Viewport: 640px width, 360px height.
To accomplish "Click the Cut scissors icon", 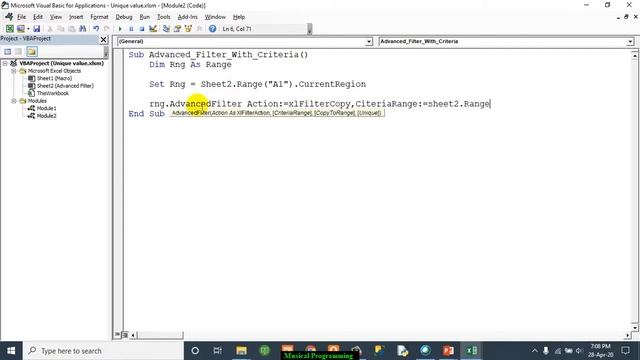I will tap(50, 29).
